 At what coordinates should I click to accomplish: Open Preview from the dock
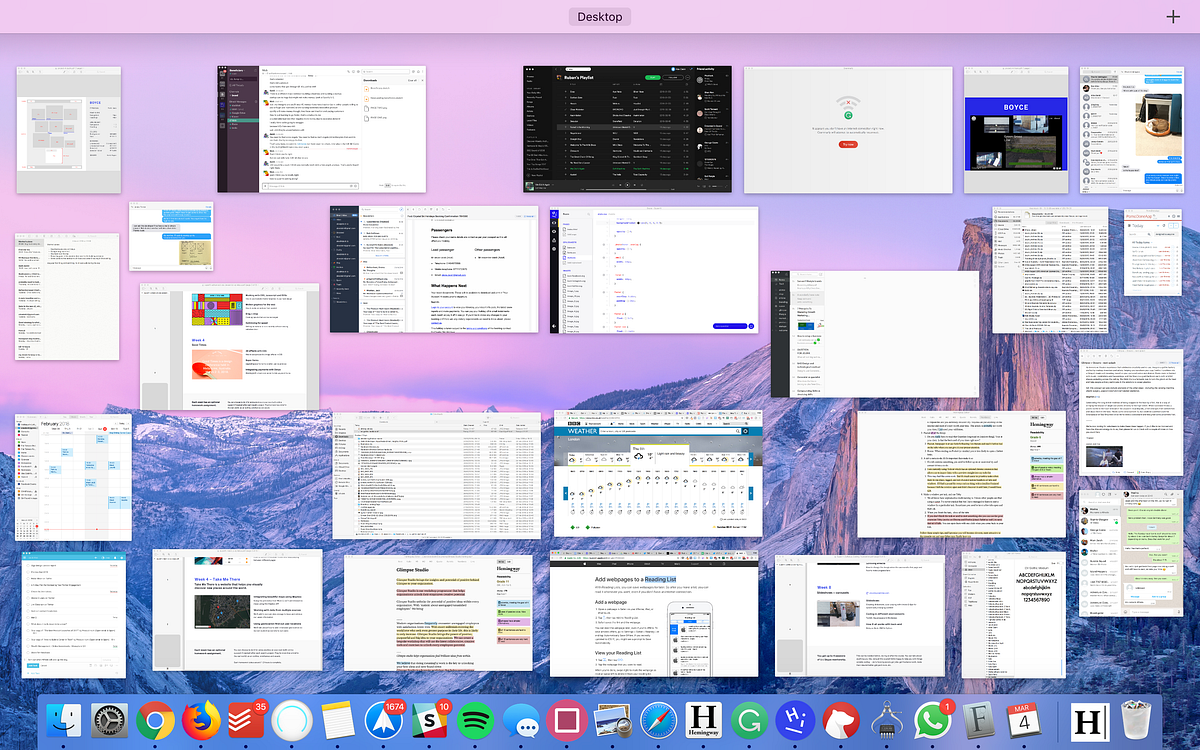coord(612,722)
